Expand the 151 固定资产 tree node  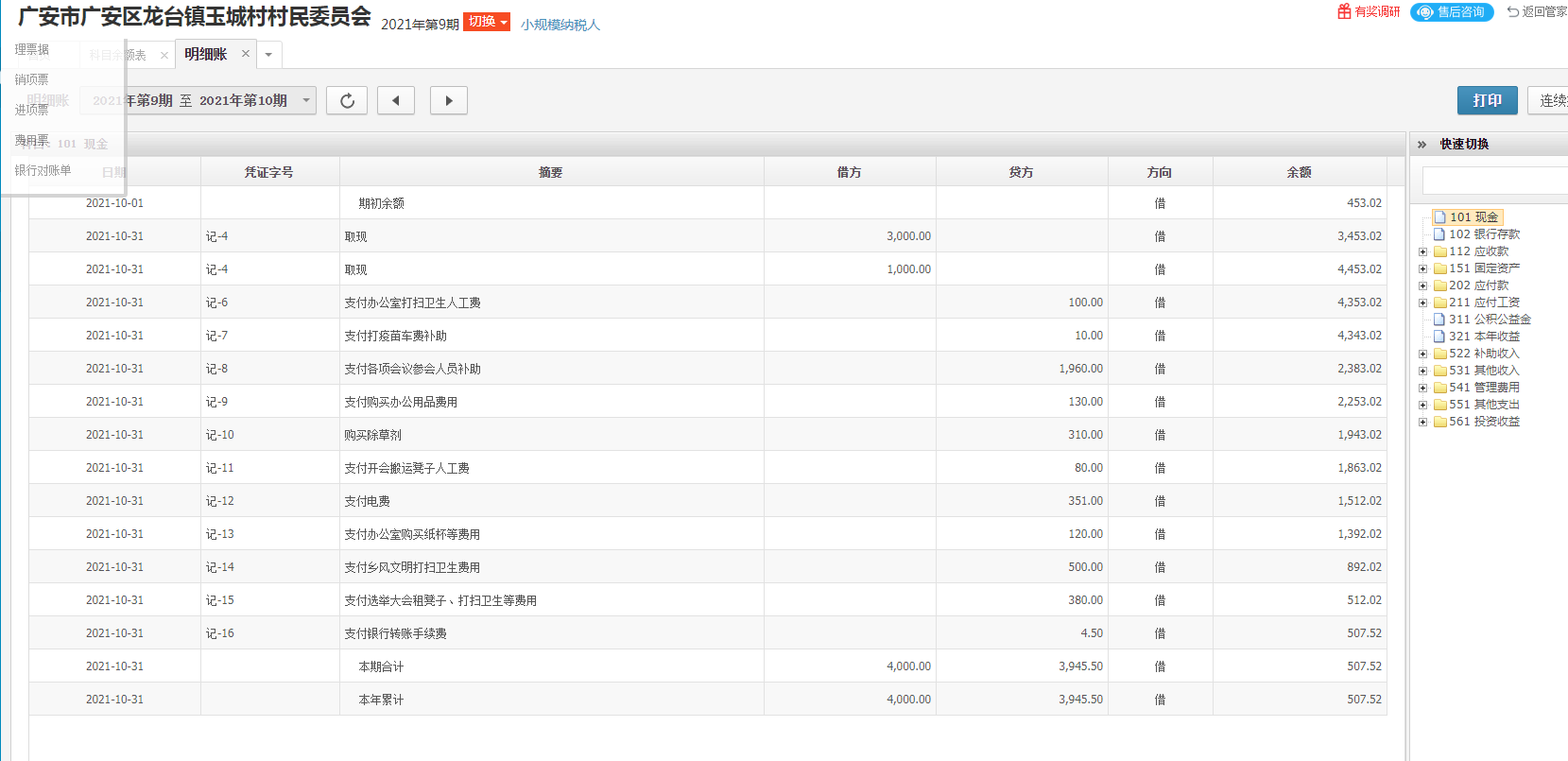(x=1422, y=268)
